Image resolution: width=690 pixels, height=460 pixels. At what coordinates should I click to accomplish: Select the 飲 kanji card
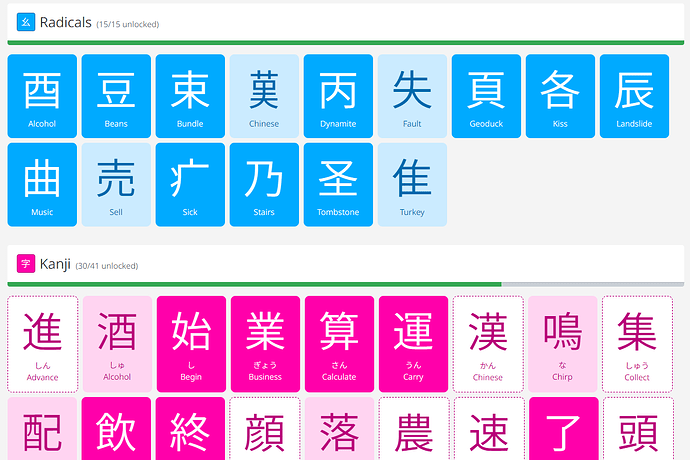pyautogui.click(x=116, y=428)
